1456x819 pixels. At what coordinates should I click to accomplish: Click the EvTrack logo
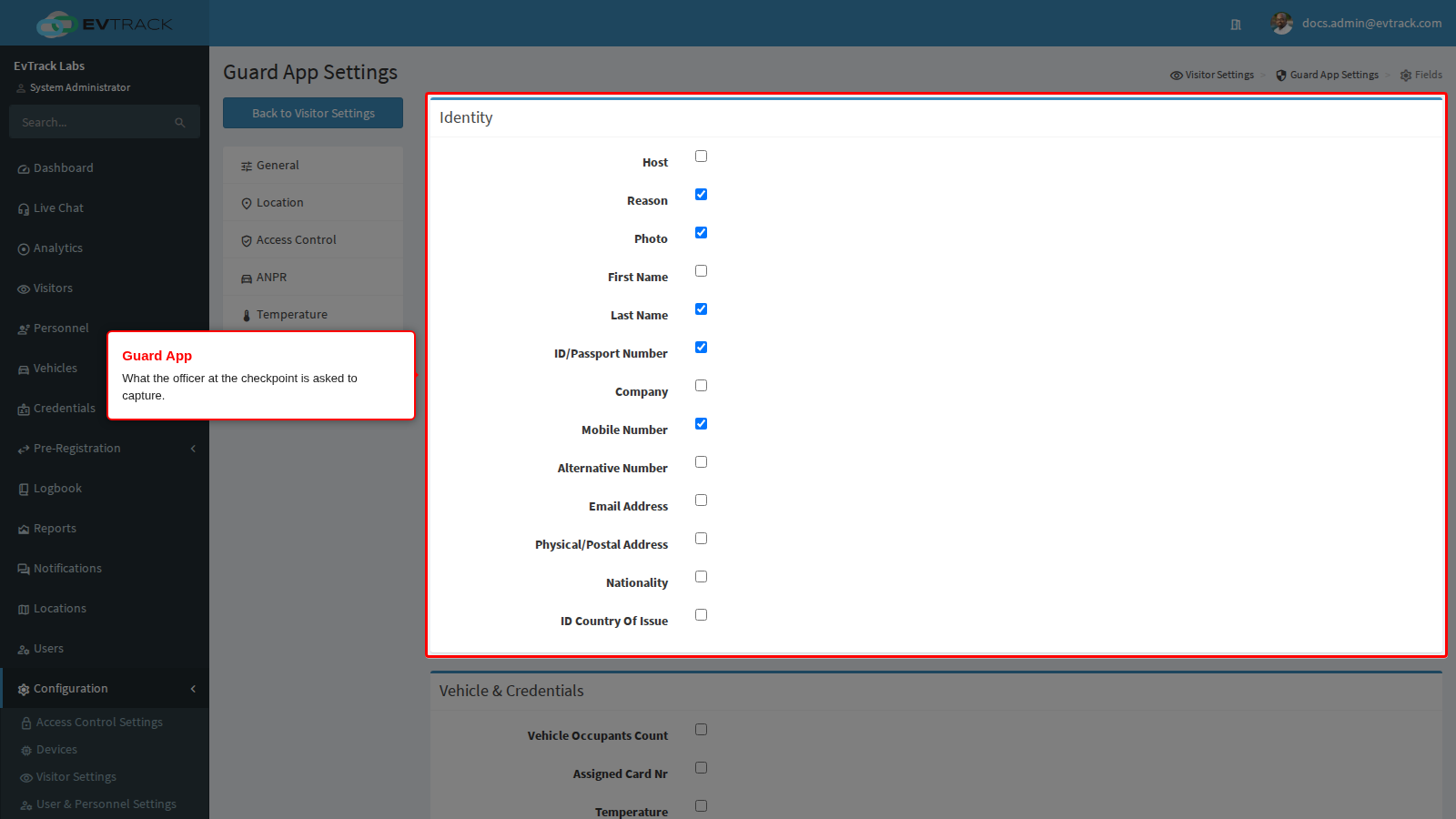[x=104, y=24]
